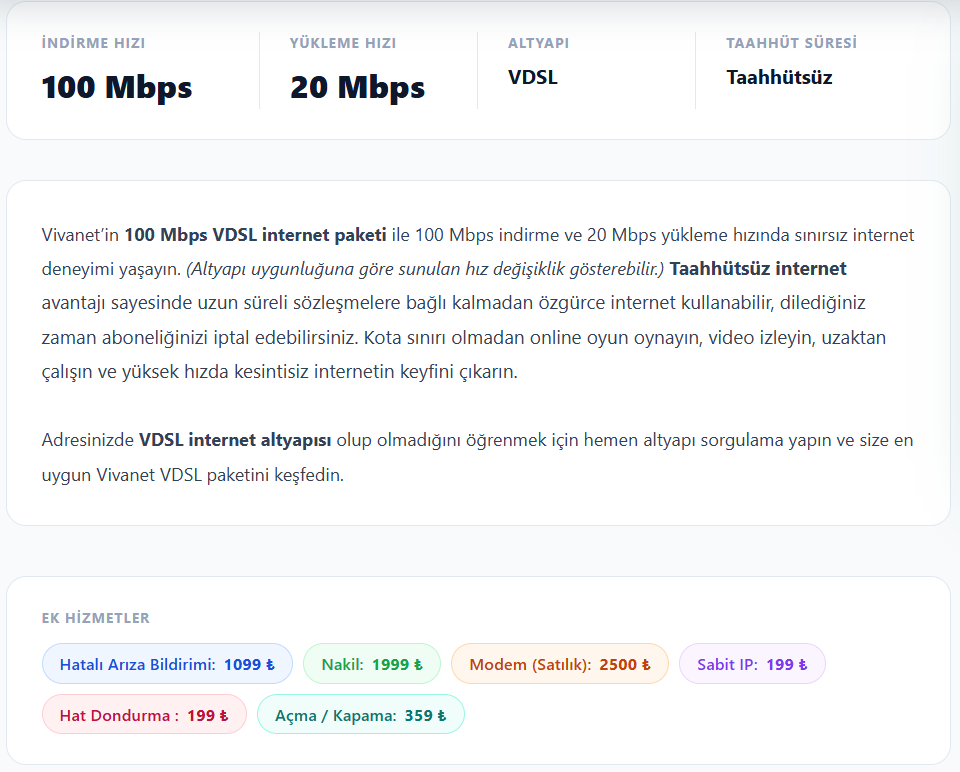Click the bold 'Taahhütsüz internet' text
960x772 pixels.
click(x=758, y=269)
